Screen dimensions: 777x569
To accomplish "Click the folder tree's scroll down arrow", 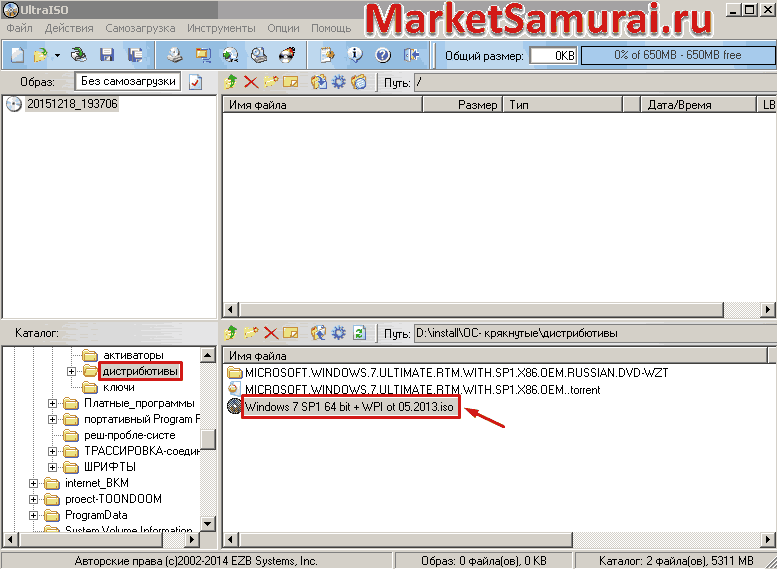I will click(208, 523).
